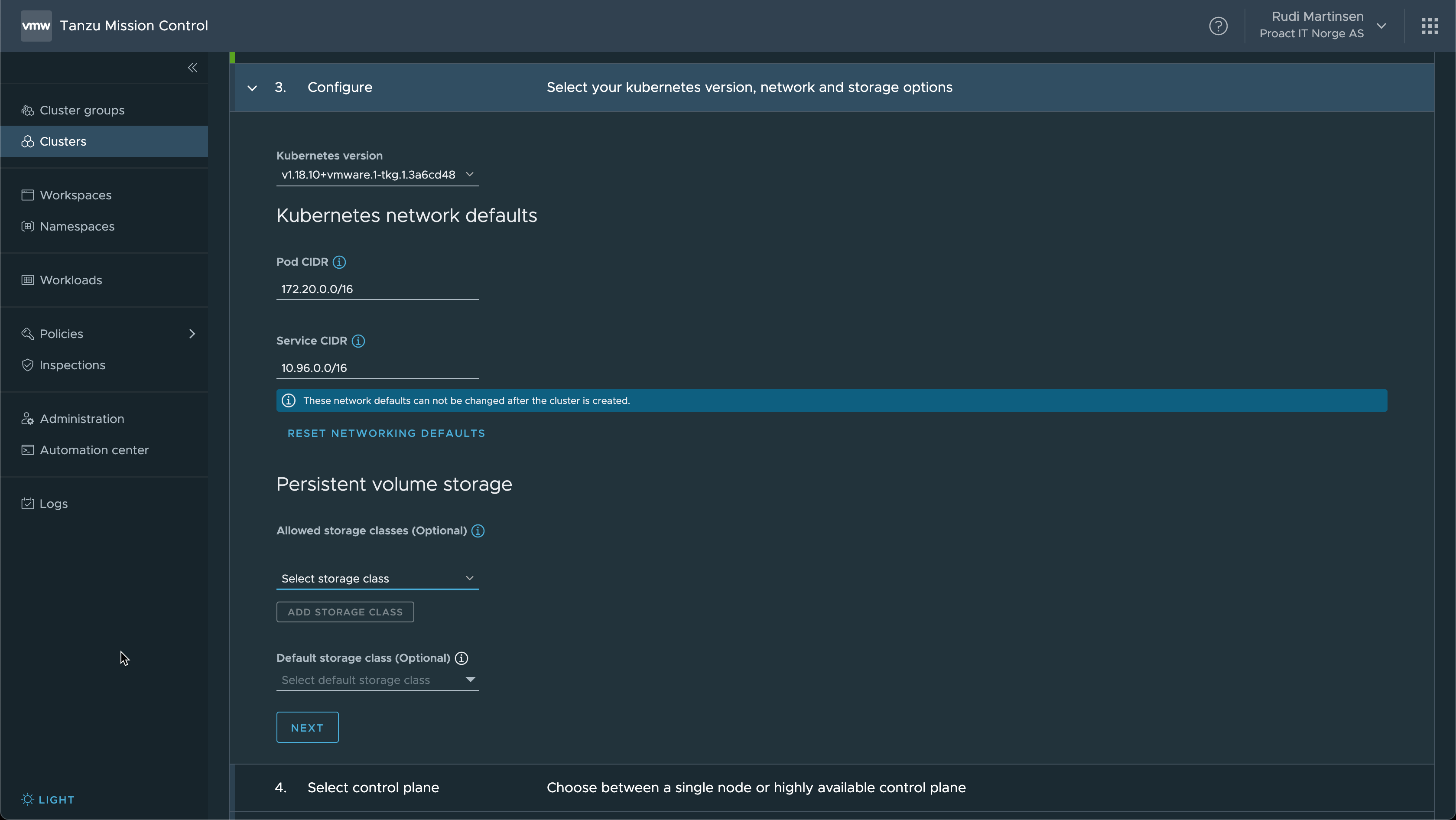
Task: Open Namespaces page
Action: [x=77, y=226]
